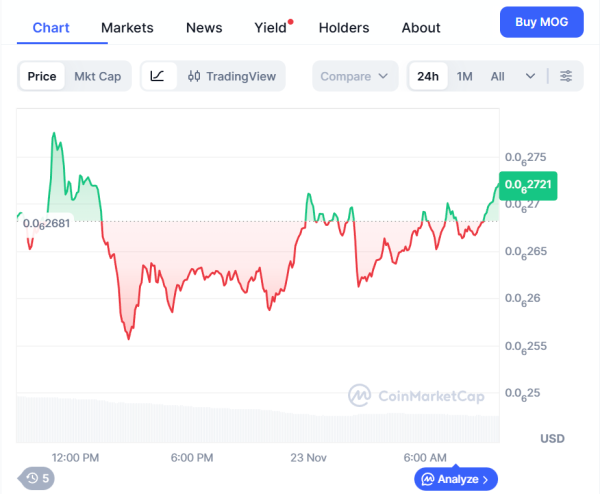
Task: Click the volume bars below the chart
Action: pyautogui.click(x=250, y=420)
